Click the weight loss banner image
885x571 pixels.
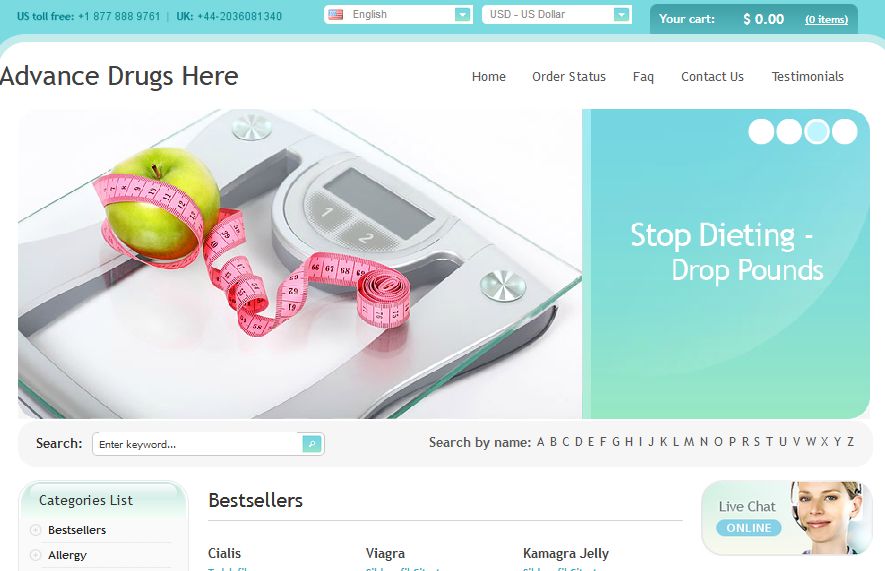tap(300, 264)
